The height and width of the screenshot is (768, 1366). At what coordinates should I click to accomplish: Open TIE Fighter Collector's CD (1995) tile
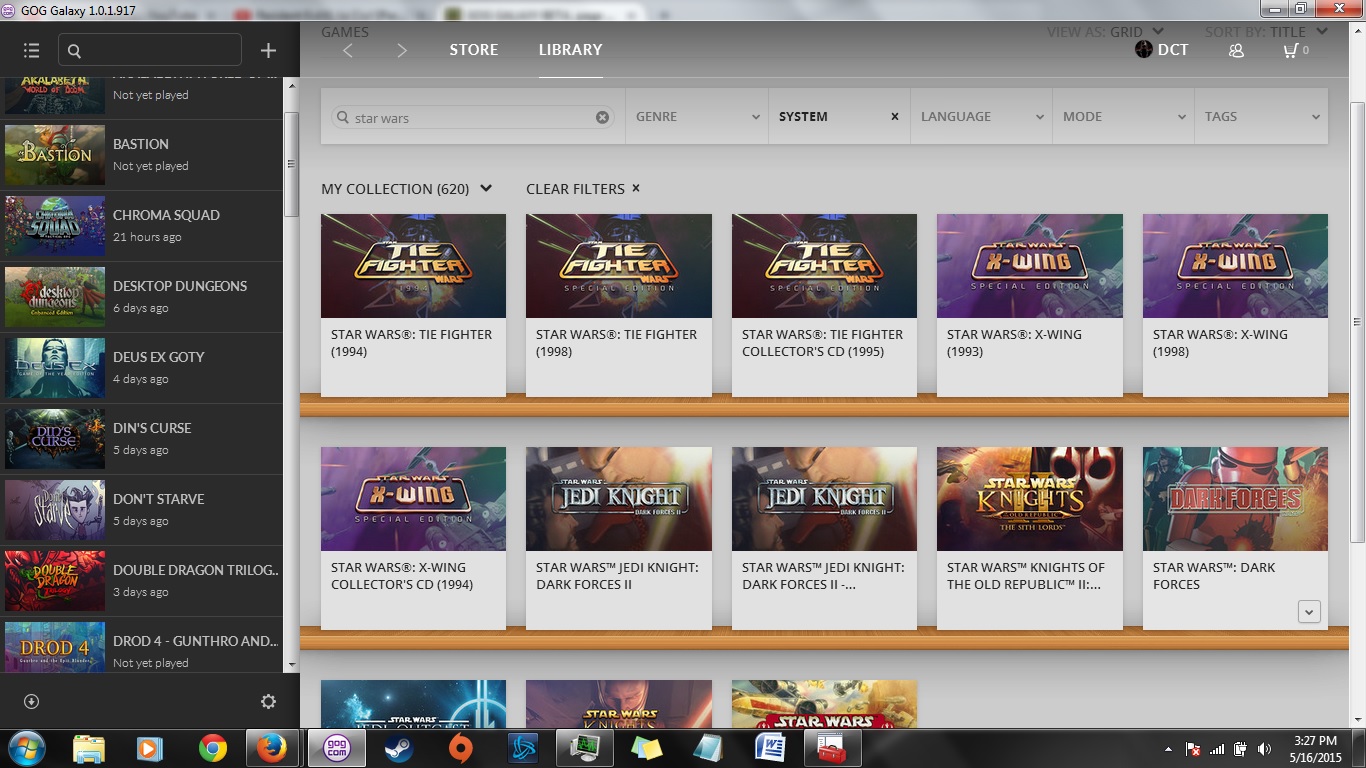coord(824,304)
